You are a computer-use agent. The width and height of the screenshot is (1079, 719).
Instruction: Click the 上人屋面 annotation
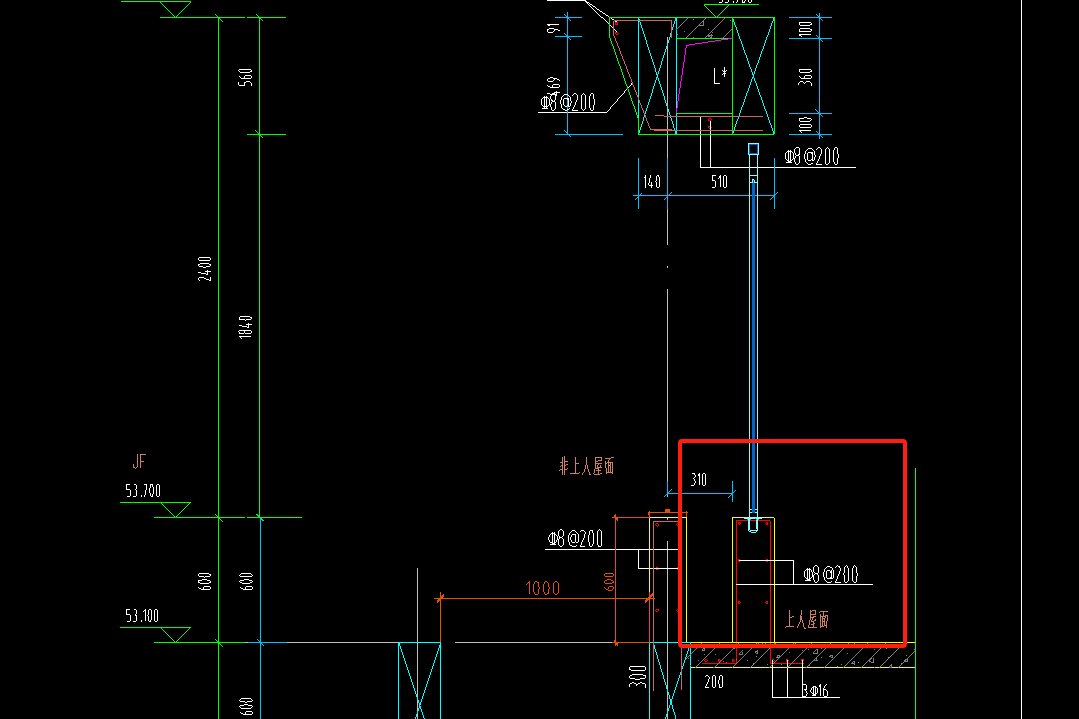[806, 619]
